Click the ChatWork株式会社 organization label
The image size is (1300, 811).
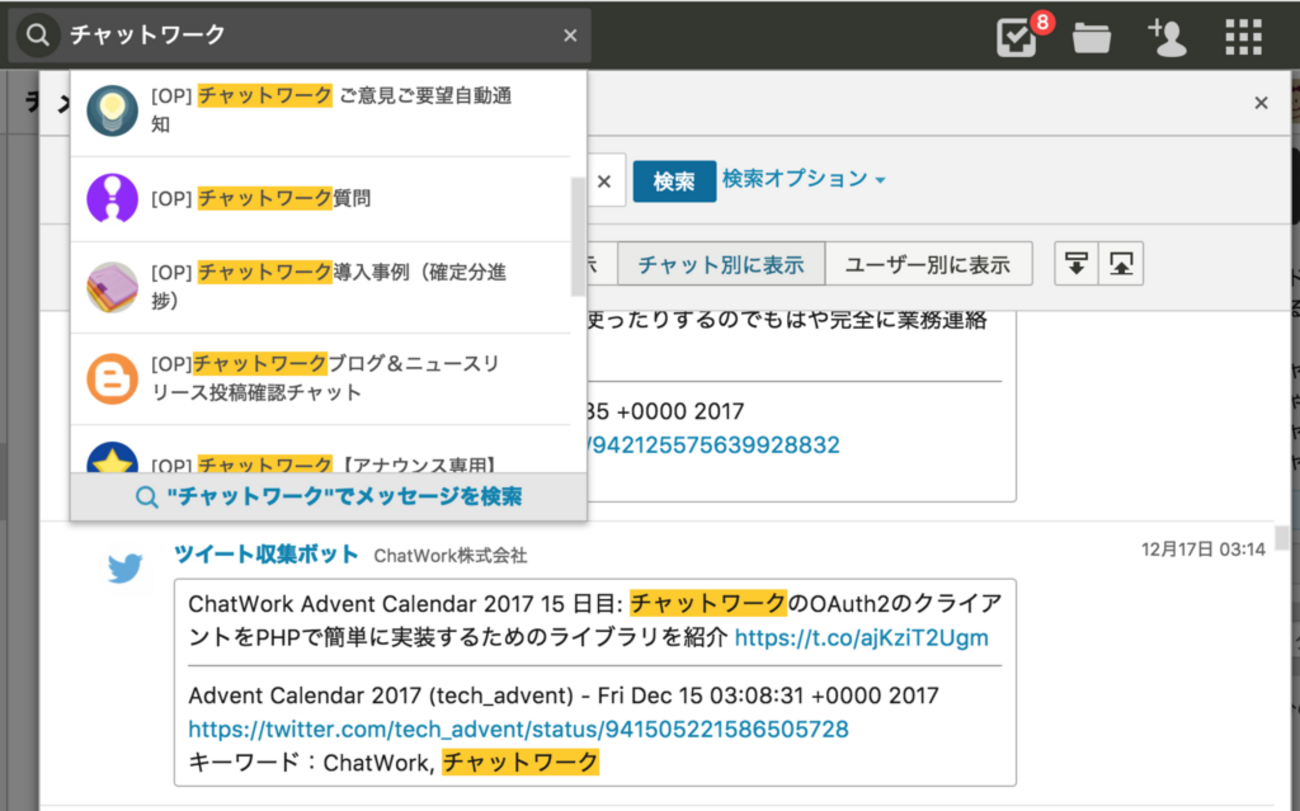(x=450, y=555)
